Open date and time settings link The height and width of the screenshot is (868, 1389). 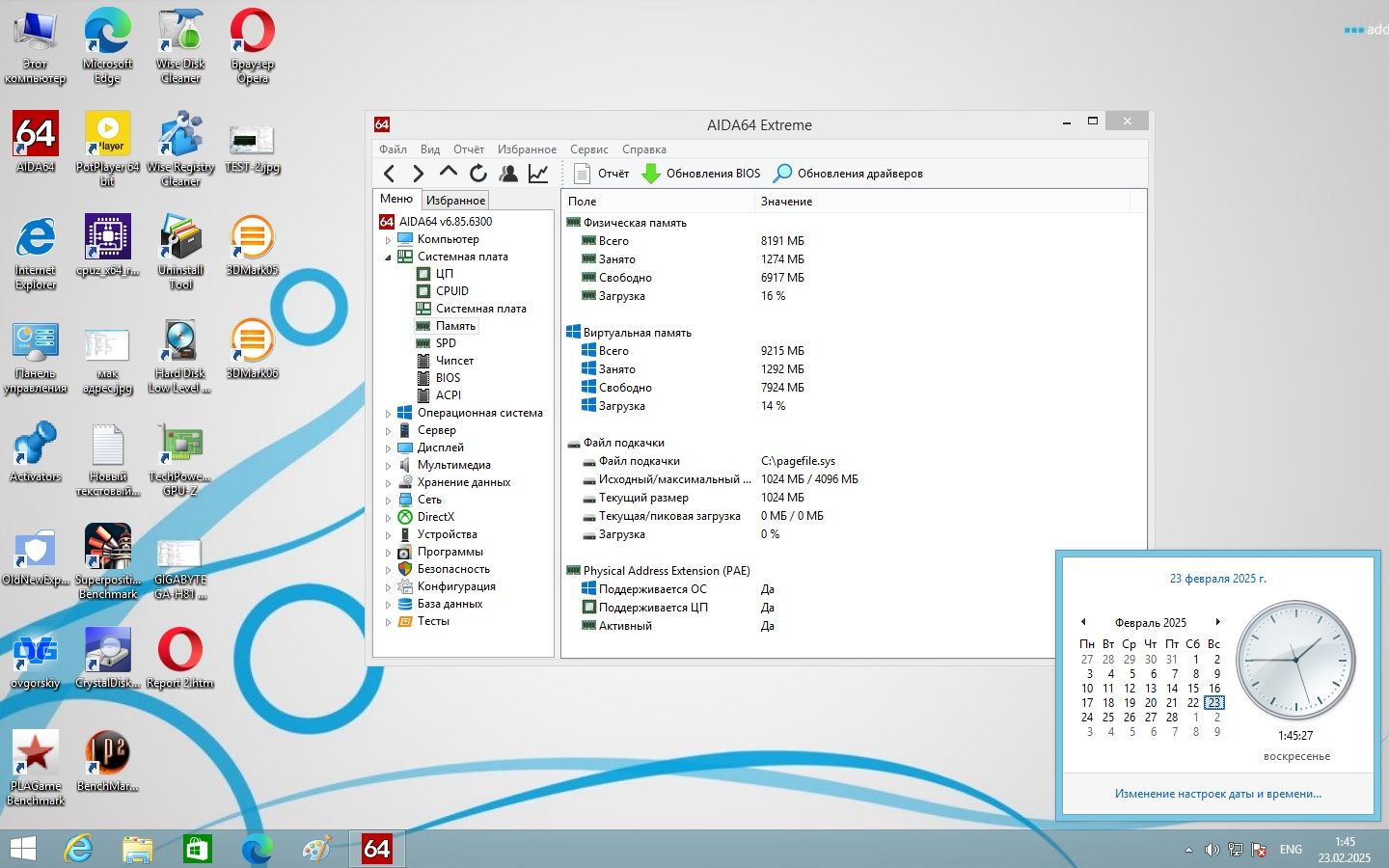tap(1218, 794)
